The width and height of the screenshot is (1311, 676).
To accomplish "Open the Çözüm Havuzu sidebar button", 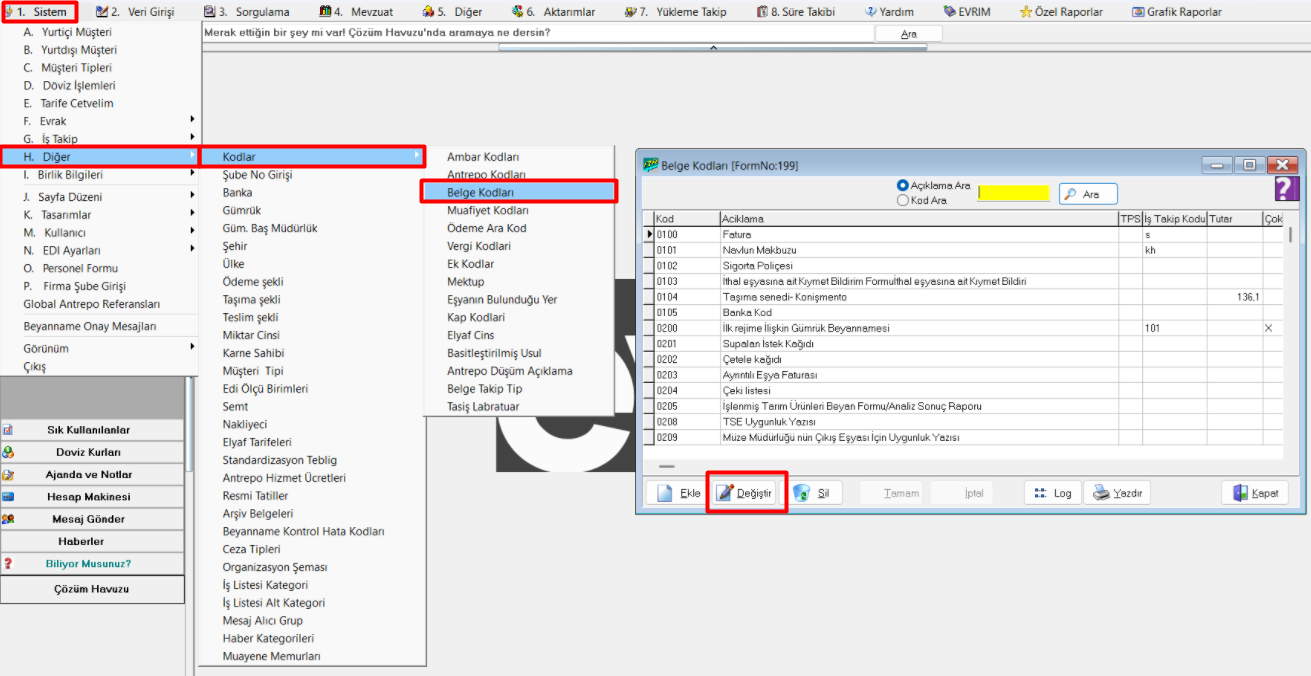I will (92, 589).
